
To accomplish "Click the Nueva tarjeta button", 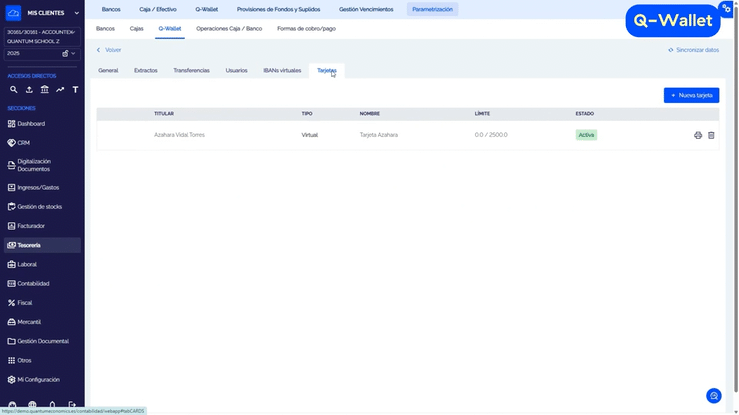I will [691, 95].
